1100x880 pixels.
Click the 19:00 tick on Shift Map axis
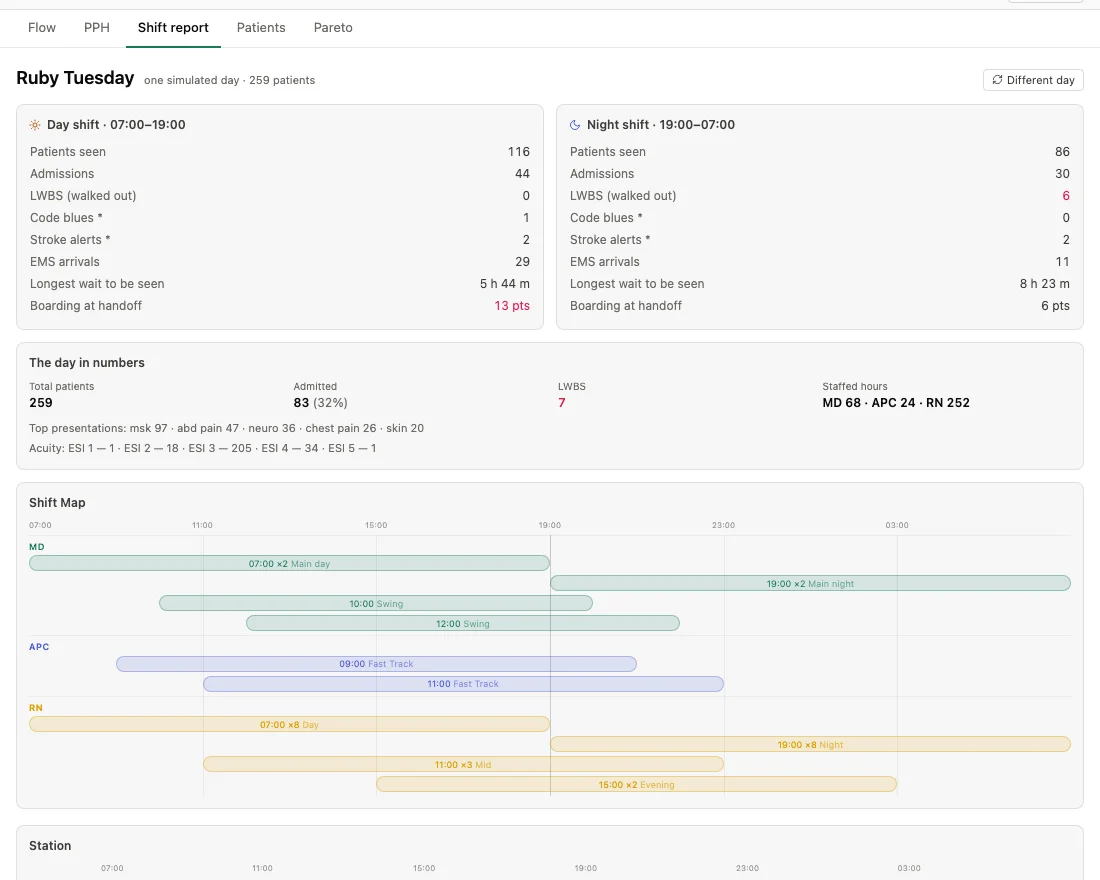550,525
